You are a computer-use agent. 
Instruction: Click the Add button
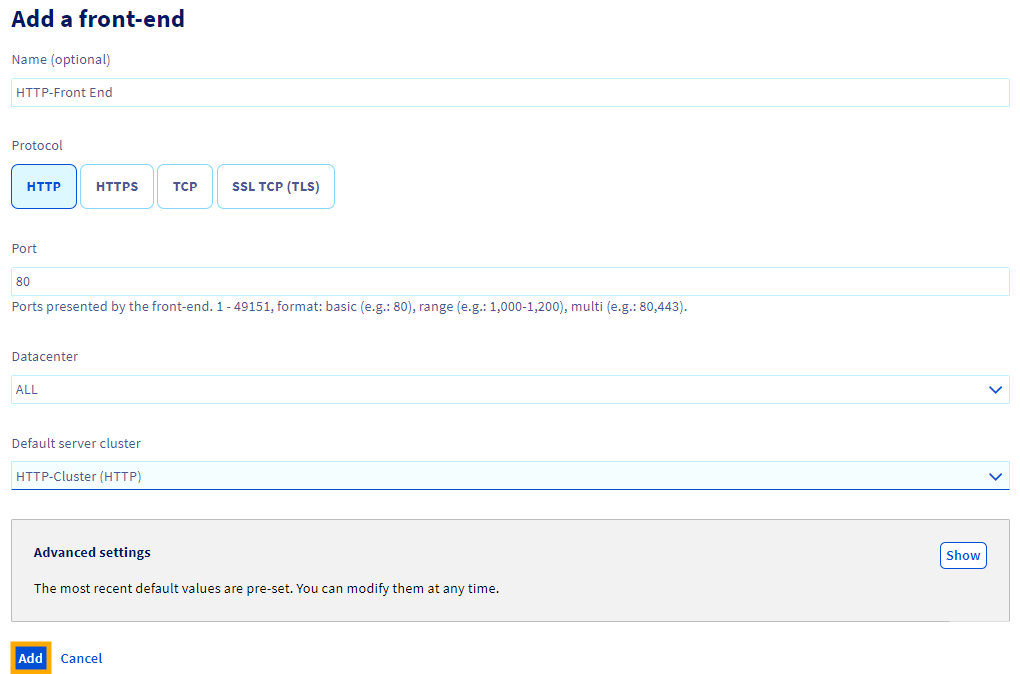[31, 658]
